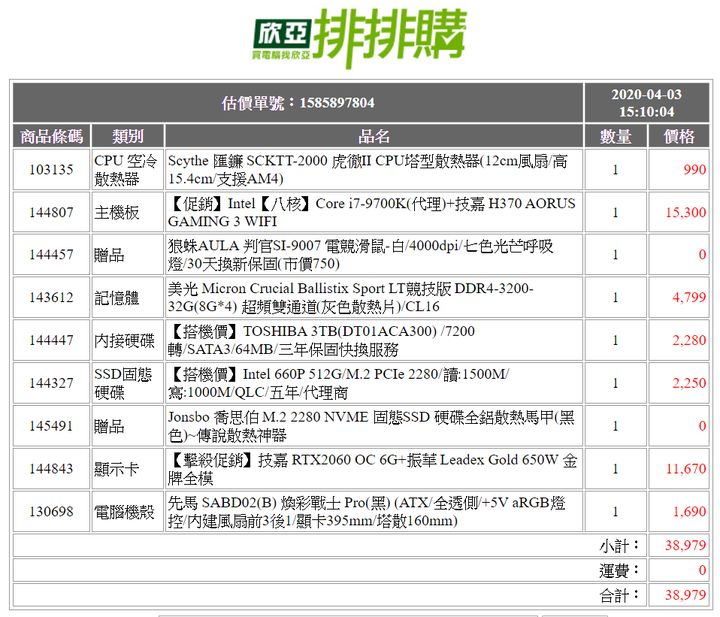Click the TOSHIBA 3TB product name
This screenshot has height=617, width=720.
point(321,340)
